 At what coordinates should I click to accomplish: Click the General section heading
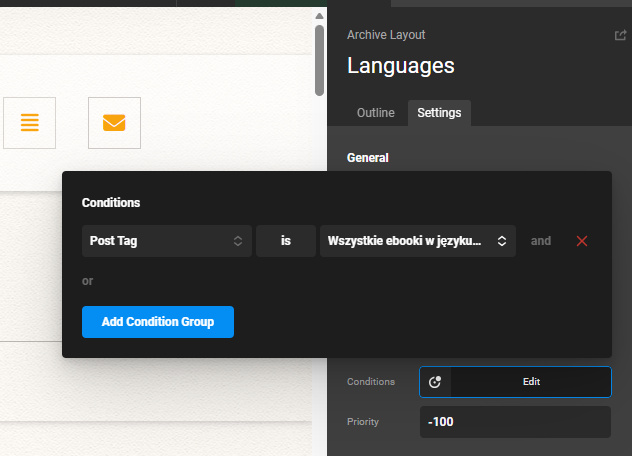[367, 158]
